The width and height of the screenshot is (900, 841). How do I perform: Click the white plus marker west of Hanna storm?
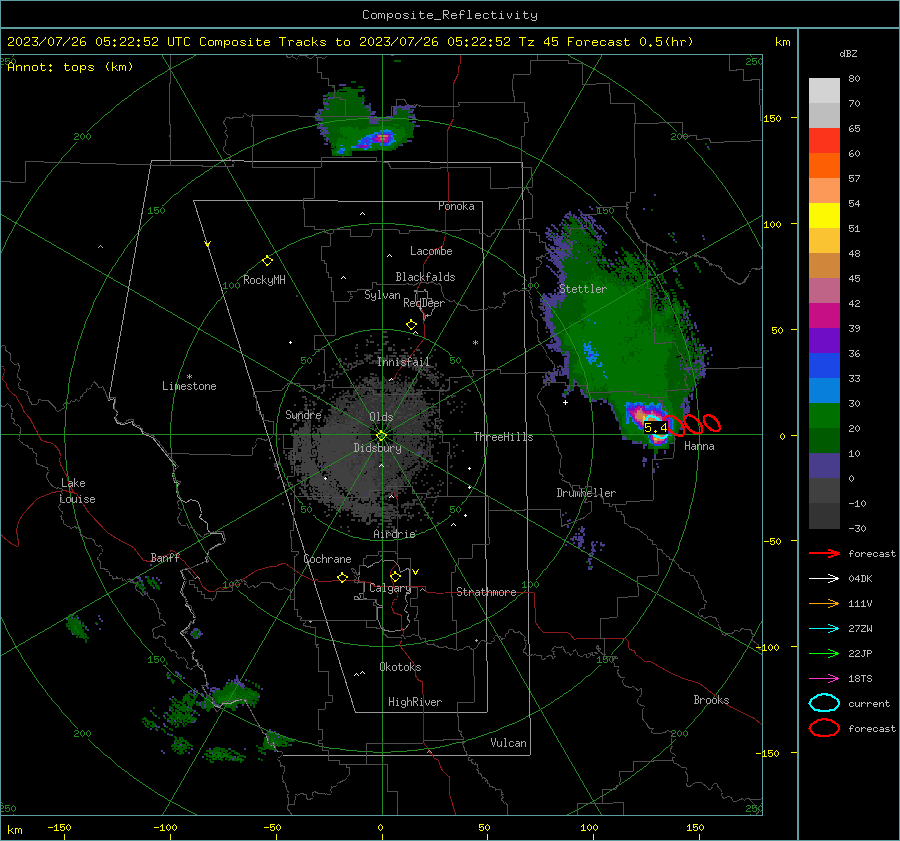pyautogui.click(x=565, y=402)
